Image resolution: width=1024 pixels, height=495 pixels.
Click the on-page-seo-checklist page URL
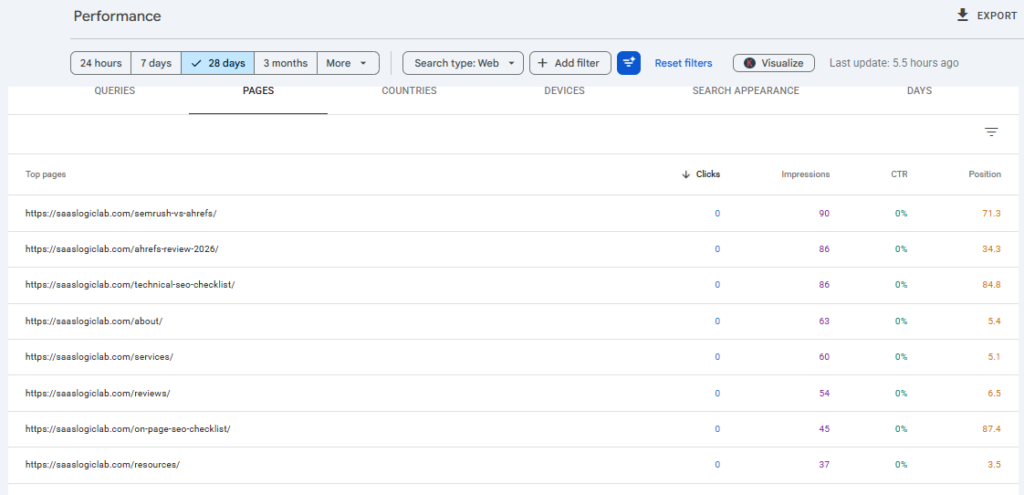point(128,429)
